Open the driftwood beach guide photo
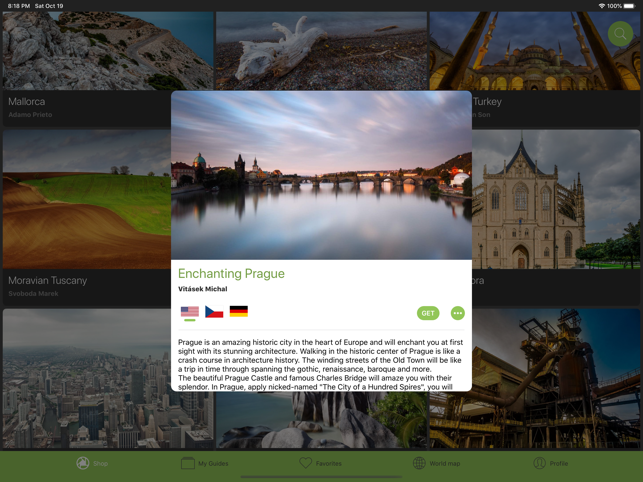The image size is (643, 482). click(x=321, y=51)
